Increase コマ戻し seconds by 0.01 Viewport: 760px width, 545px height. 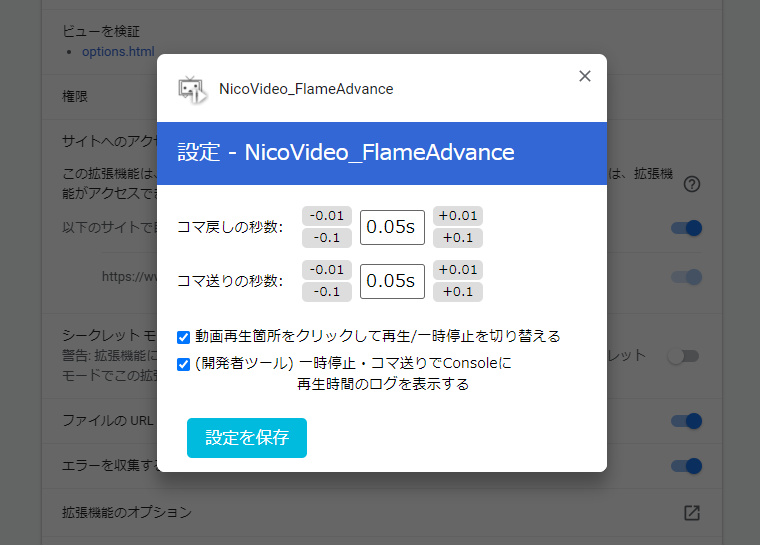[458, 216]
